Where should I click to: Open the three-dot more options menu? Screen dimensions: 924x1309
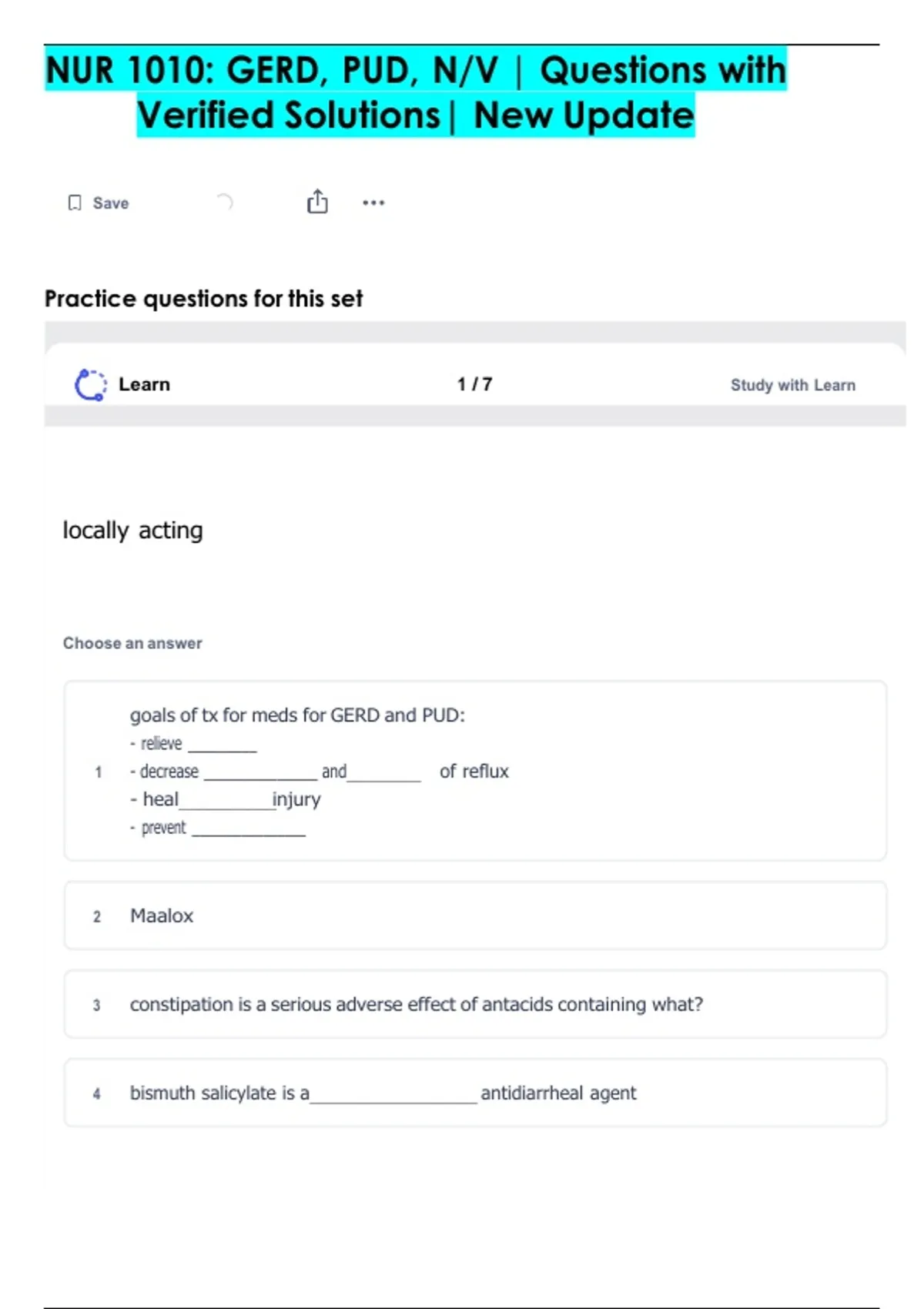(x=373, y=203)
